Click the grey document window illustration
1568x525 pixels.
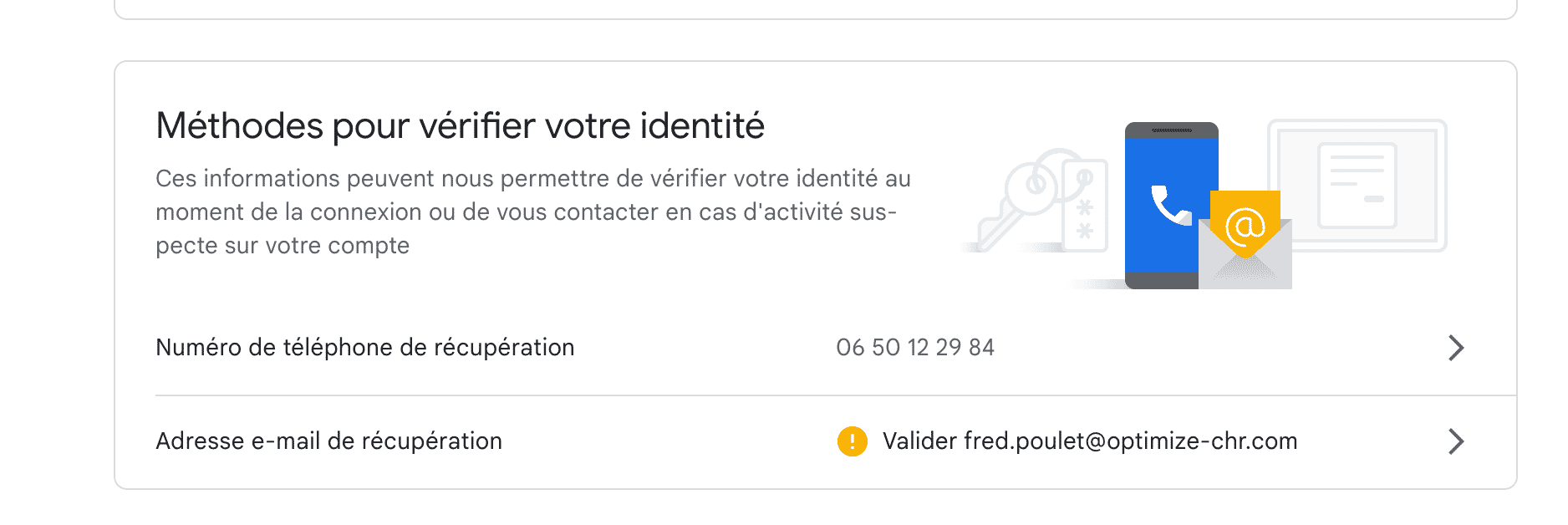(x=1404, y=184)
